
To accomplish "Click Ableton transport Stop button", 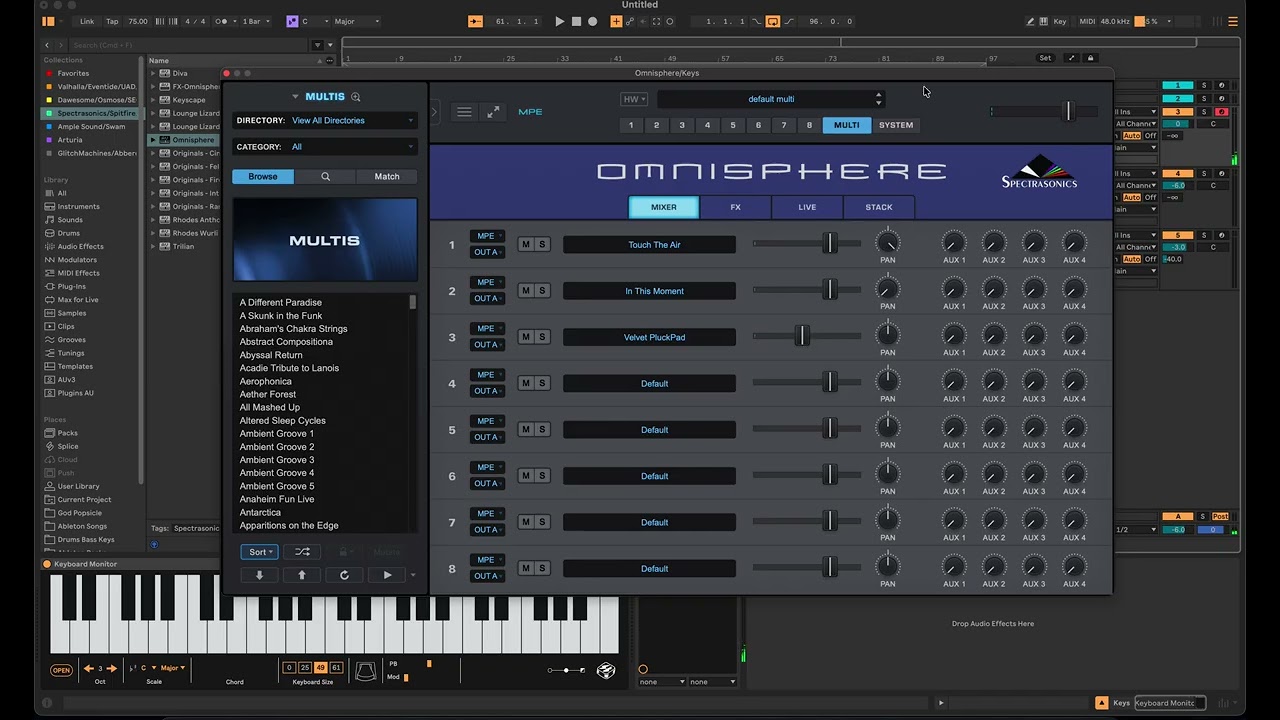I will pyautogui.click(x=576, y=21).
